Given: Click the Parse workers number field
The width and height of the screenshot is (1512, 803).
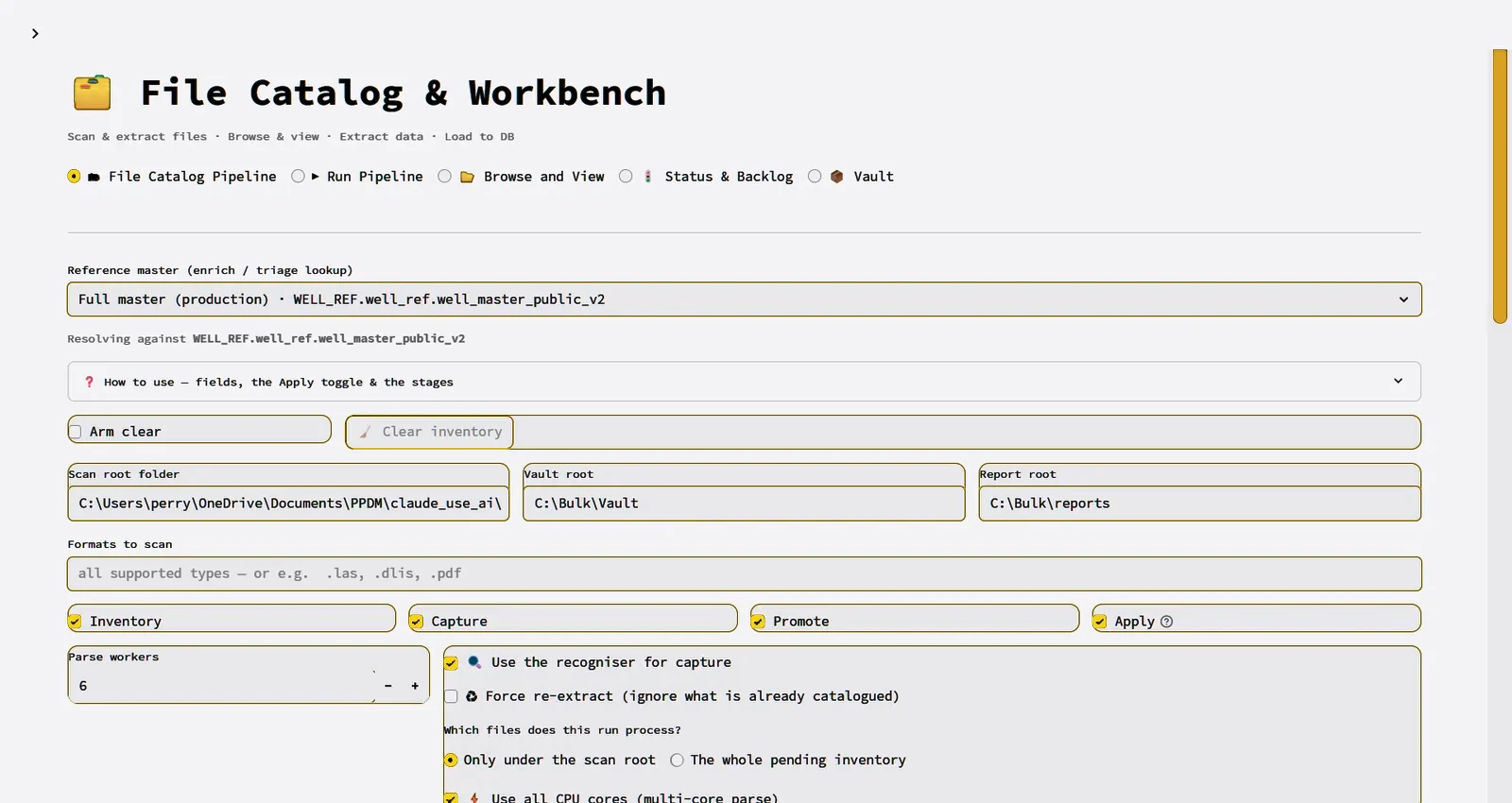Looking at the screenshot, I should point(222,686).
